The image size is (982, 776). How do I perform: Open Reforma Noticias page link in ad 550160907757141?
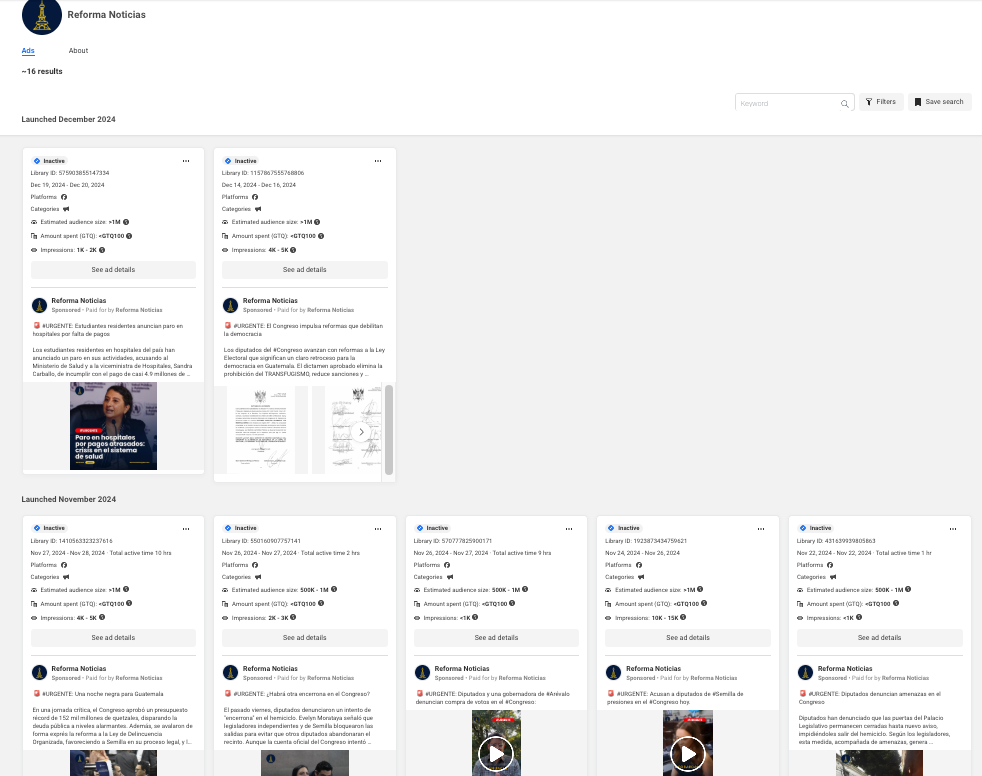tap(271, 669)
